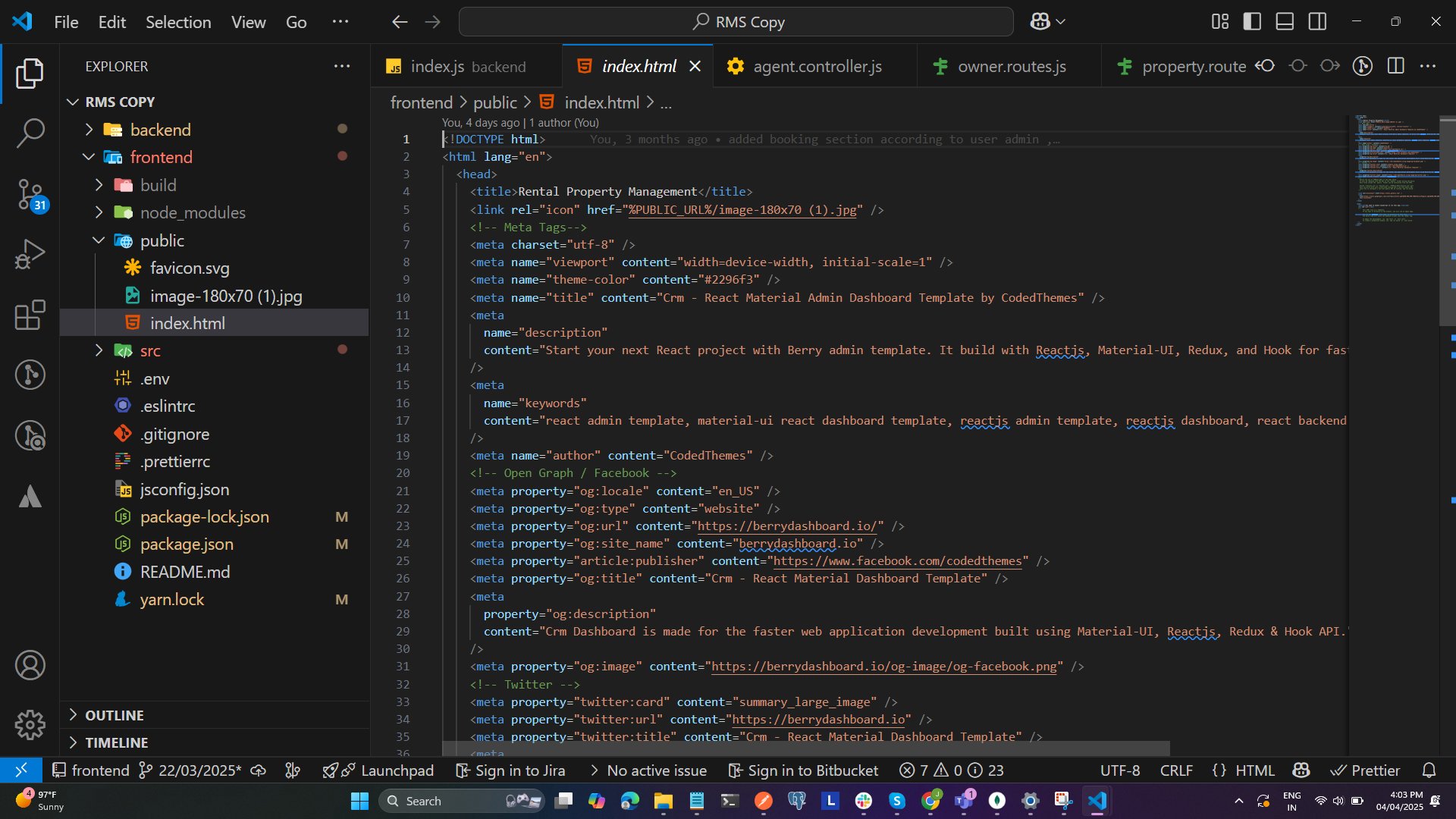Click the editor horizontal scrollbar

tap(805, 748)
